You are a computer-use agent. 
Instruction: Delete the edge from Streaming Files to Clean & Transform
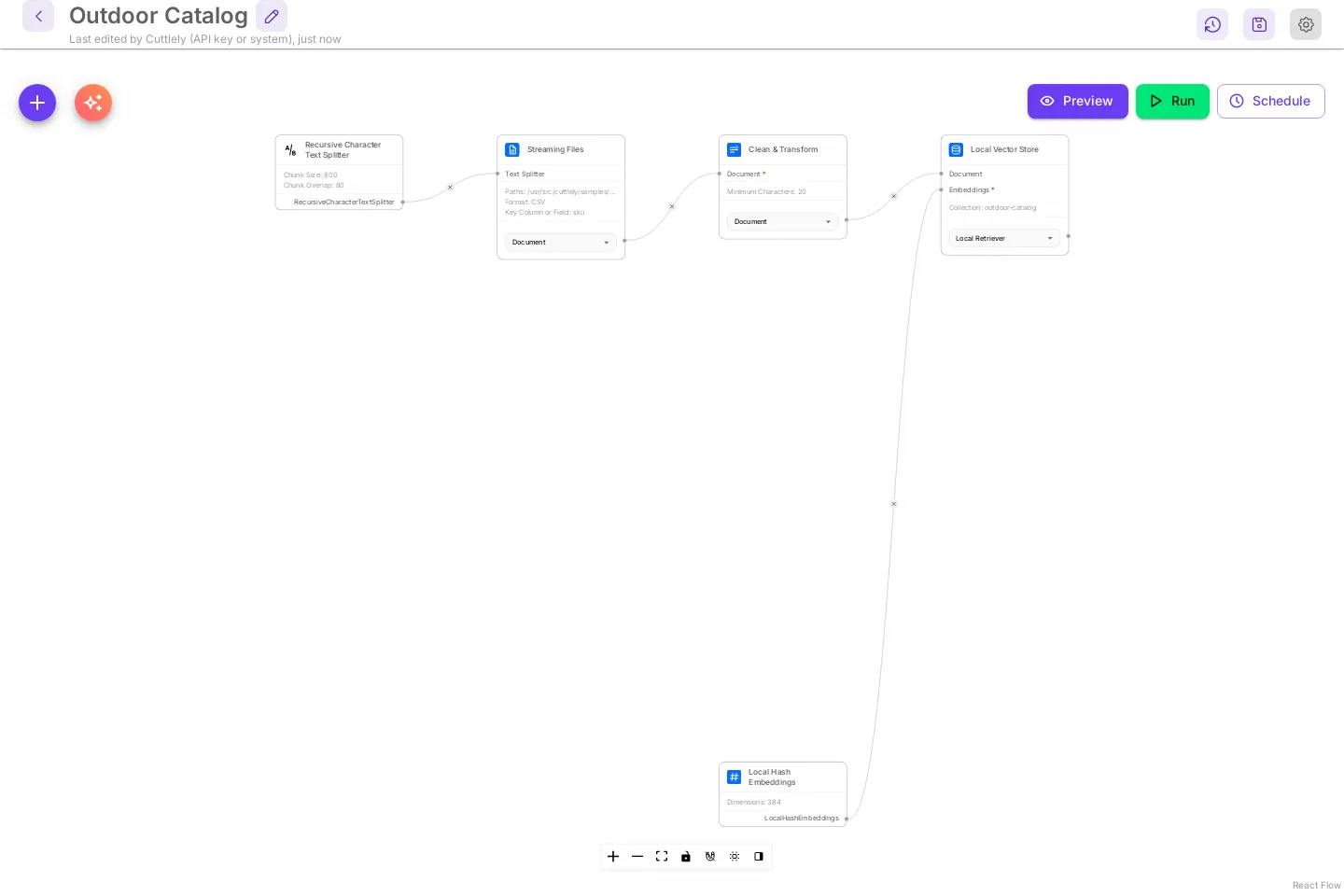pos(672,206)
